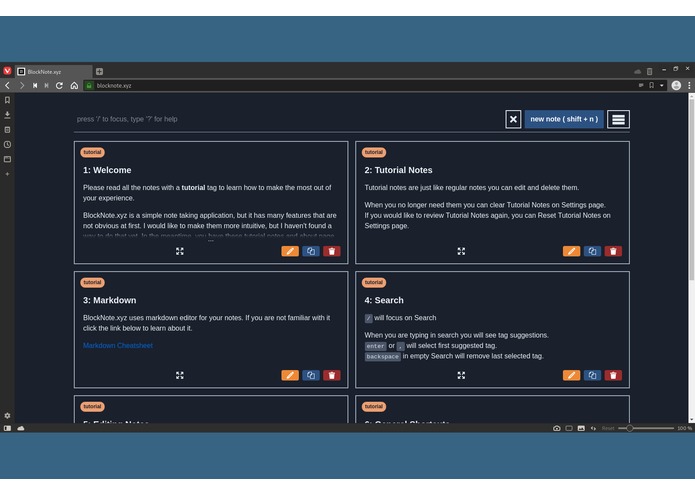Viewport: 695px width, 494px height.
Task: Open a new browser tab
Action: (99, 71)
